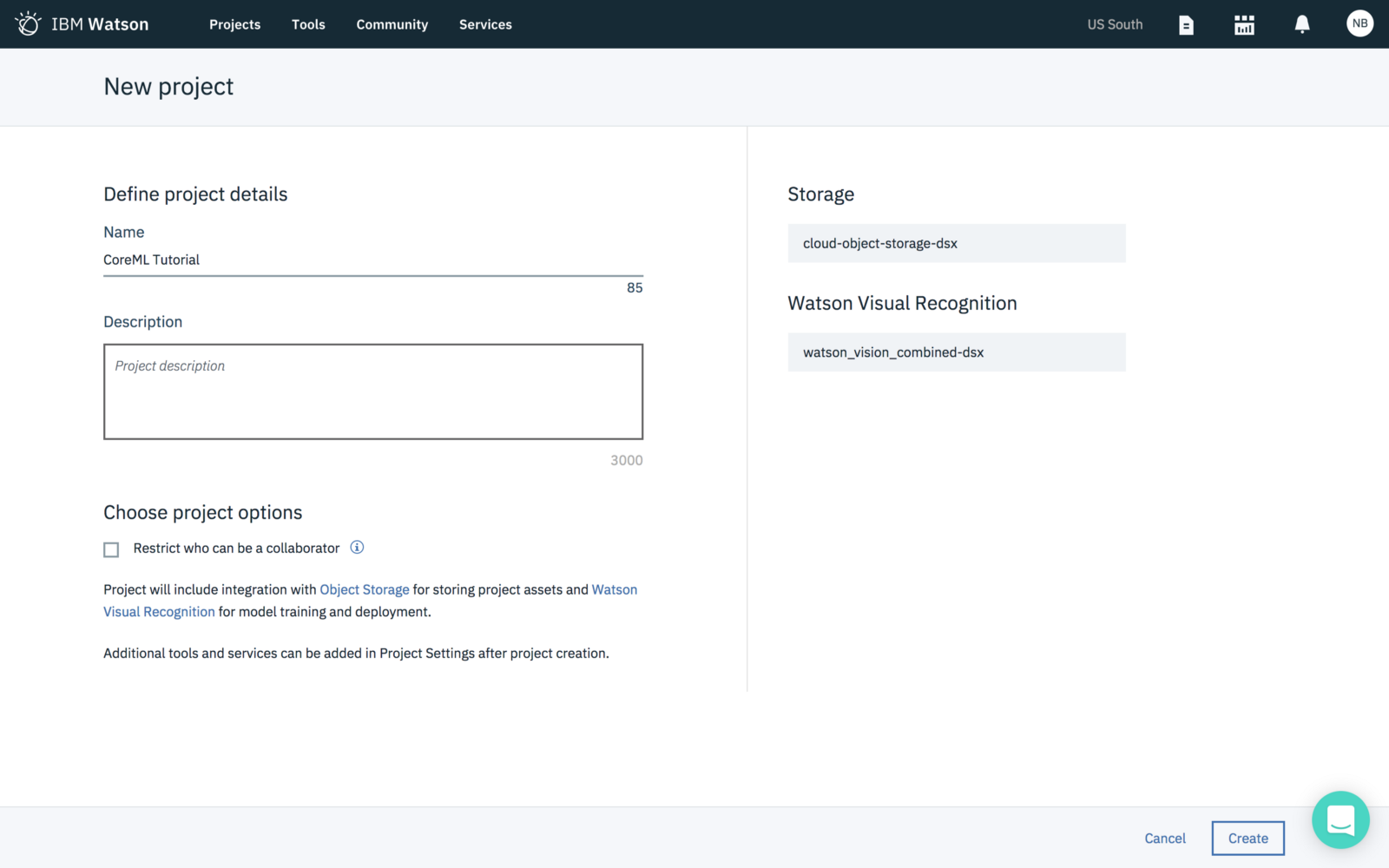Open the chat support bubble
The width and height of the screenshot is (1389, 868).
1340,819
